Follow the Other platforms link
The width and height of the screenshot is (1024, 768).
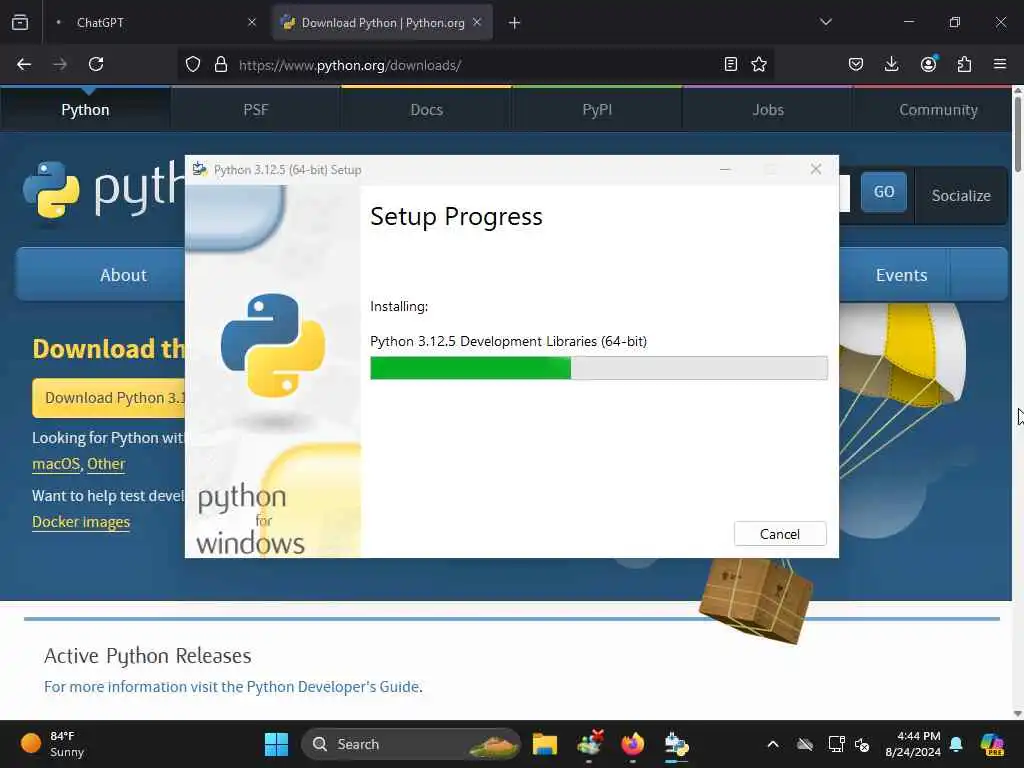pyautogui.click(x=106, y=464)
